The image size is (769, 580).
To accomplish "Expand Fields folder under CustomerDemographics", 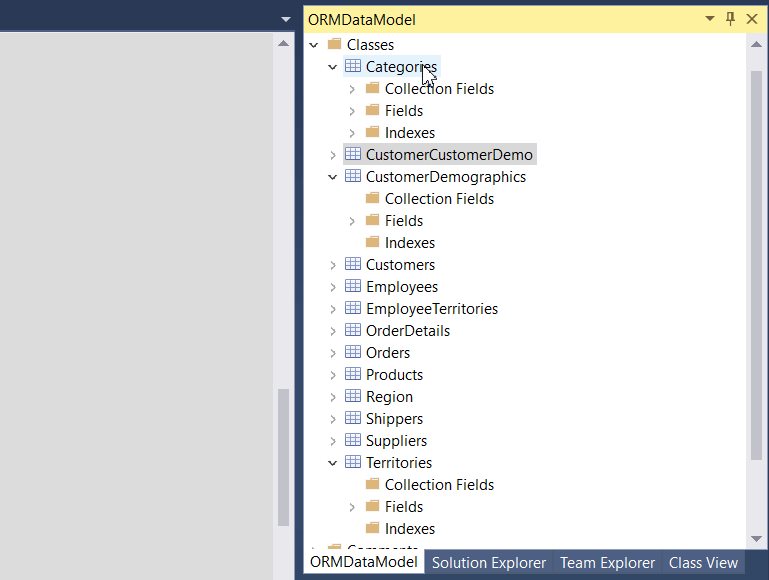I will tap(352, 221).
